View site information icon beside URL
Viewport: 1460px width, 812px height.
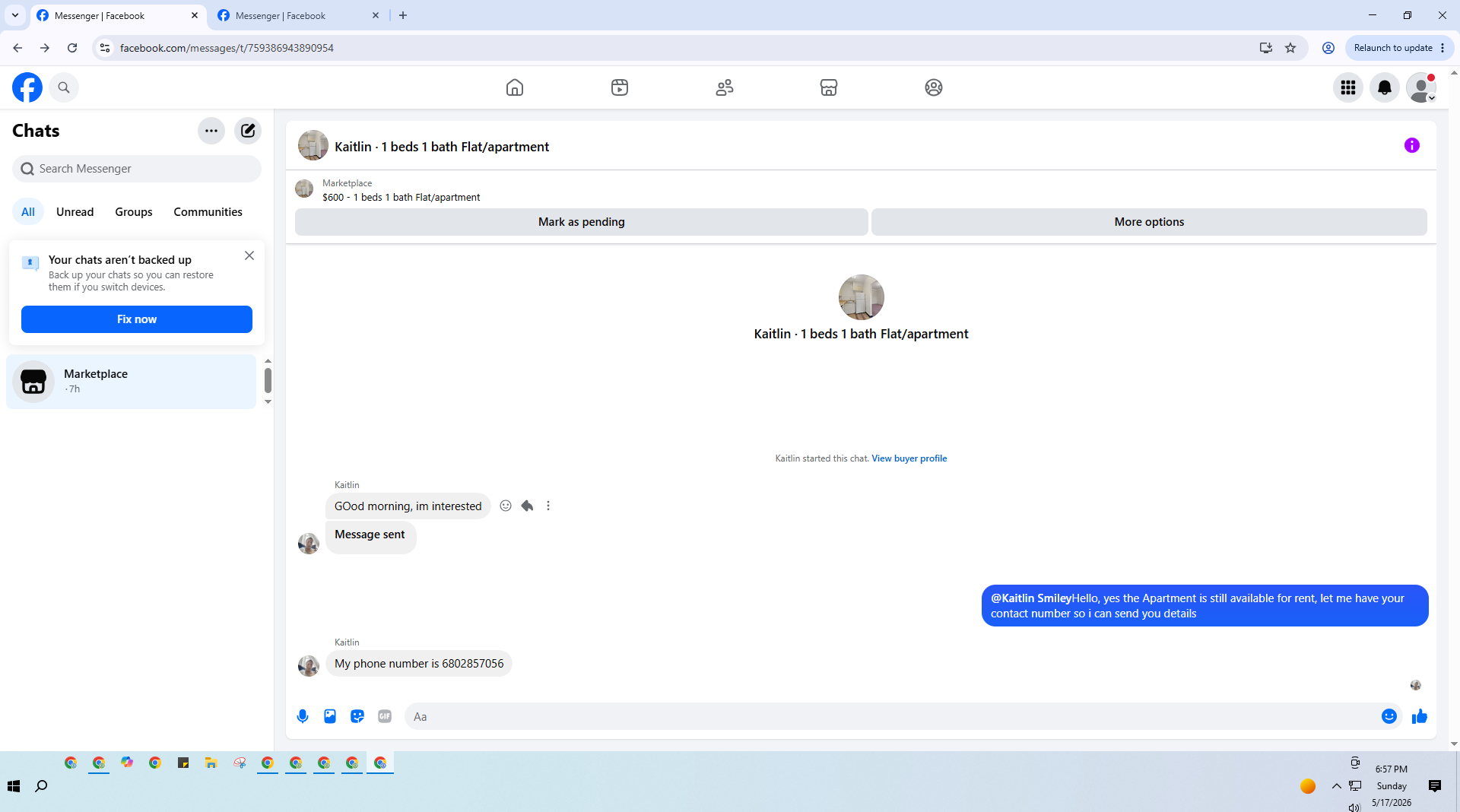click(x=105, y=48)
